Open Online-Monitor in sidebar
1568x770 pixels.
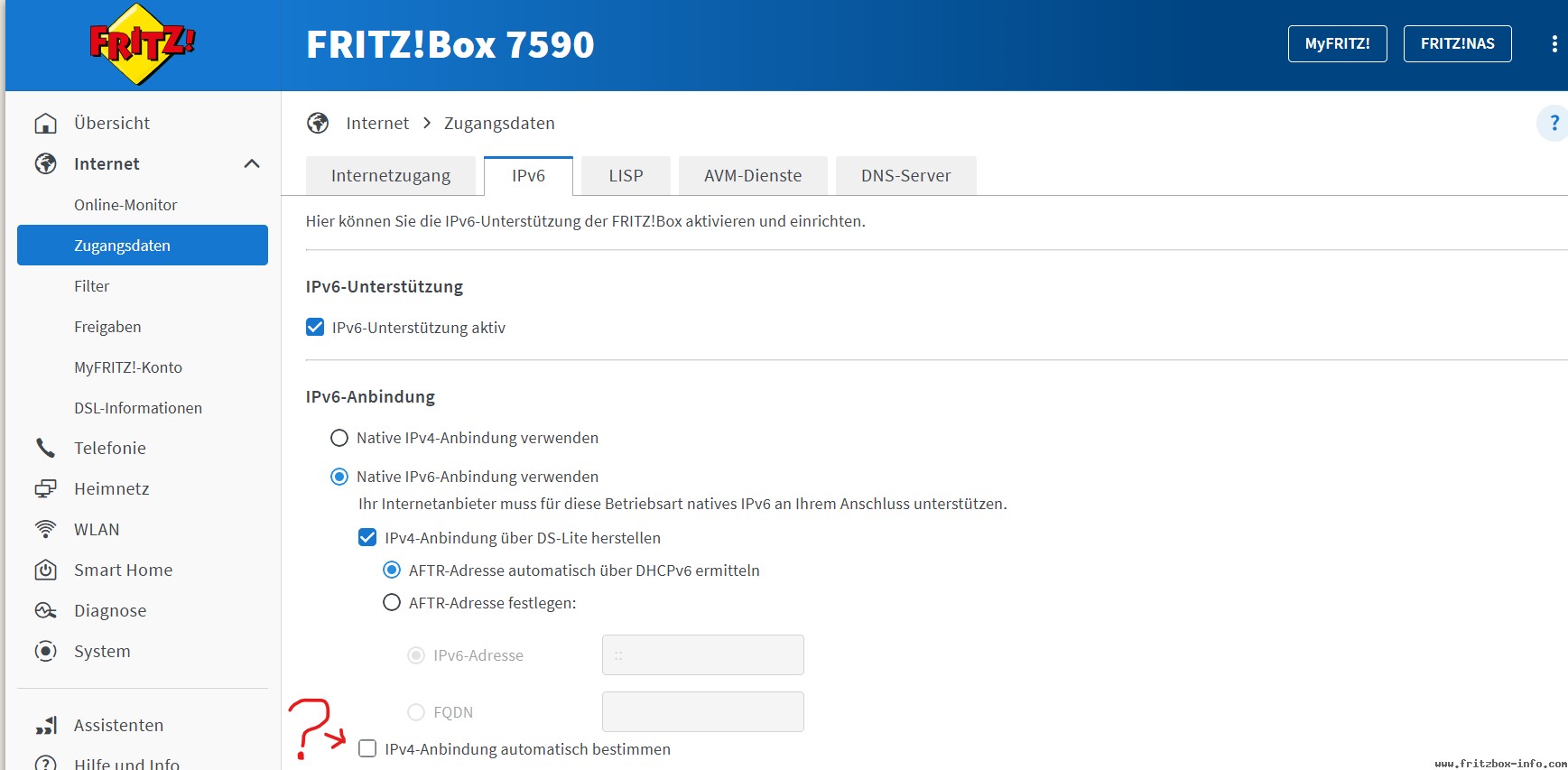[x=125, y=205]
